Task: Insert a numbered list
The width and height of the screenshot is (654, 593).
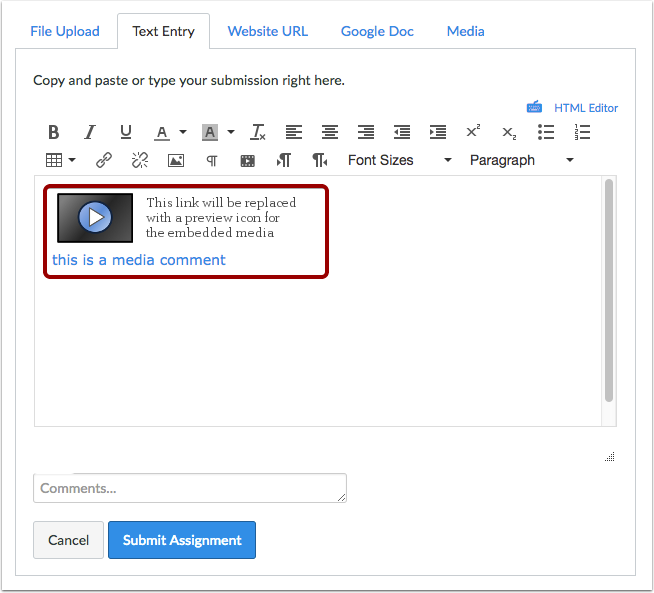Action: click(x=582, y=132)
